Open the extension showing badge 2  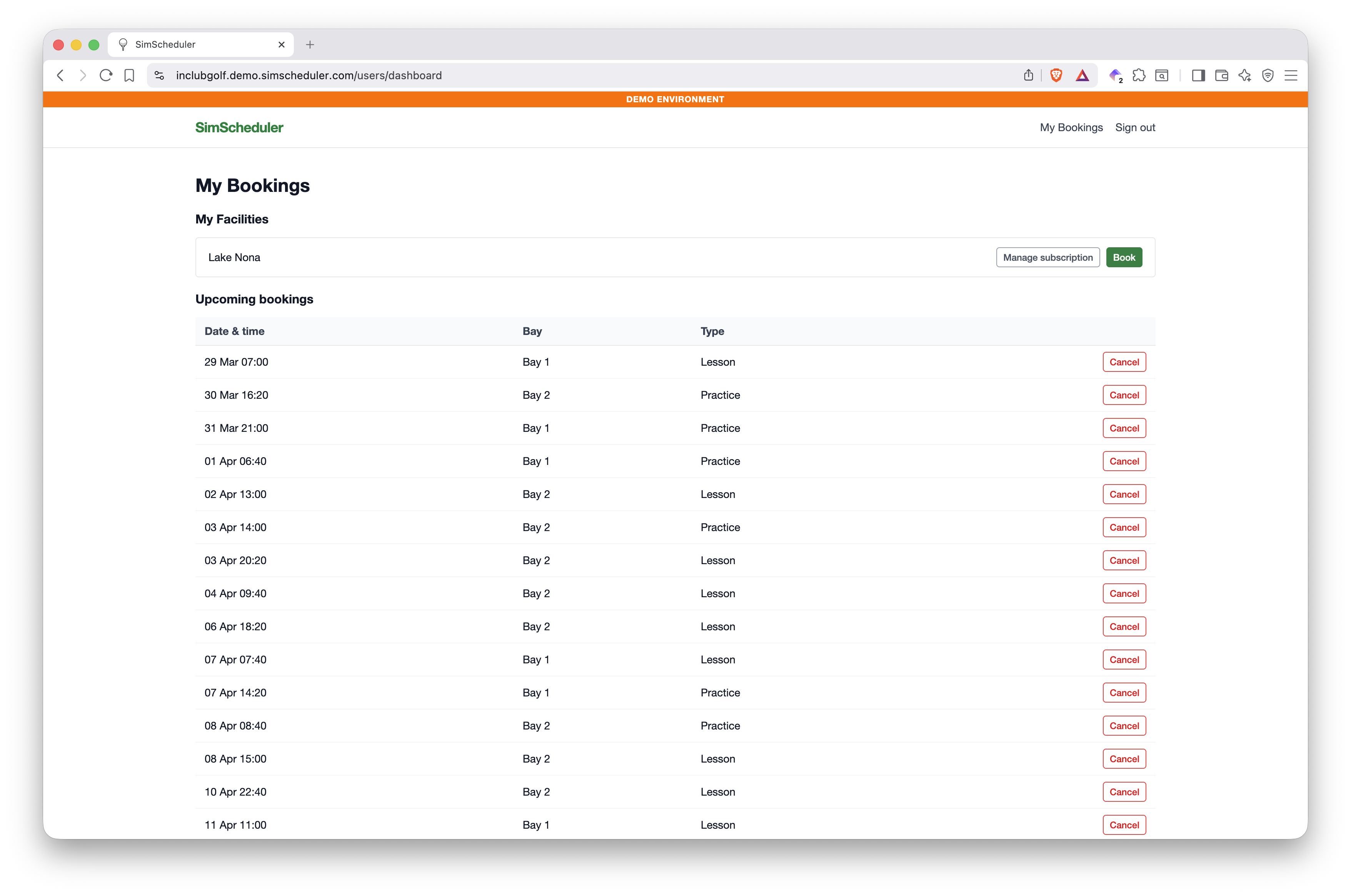[x=1114, y=75]
